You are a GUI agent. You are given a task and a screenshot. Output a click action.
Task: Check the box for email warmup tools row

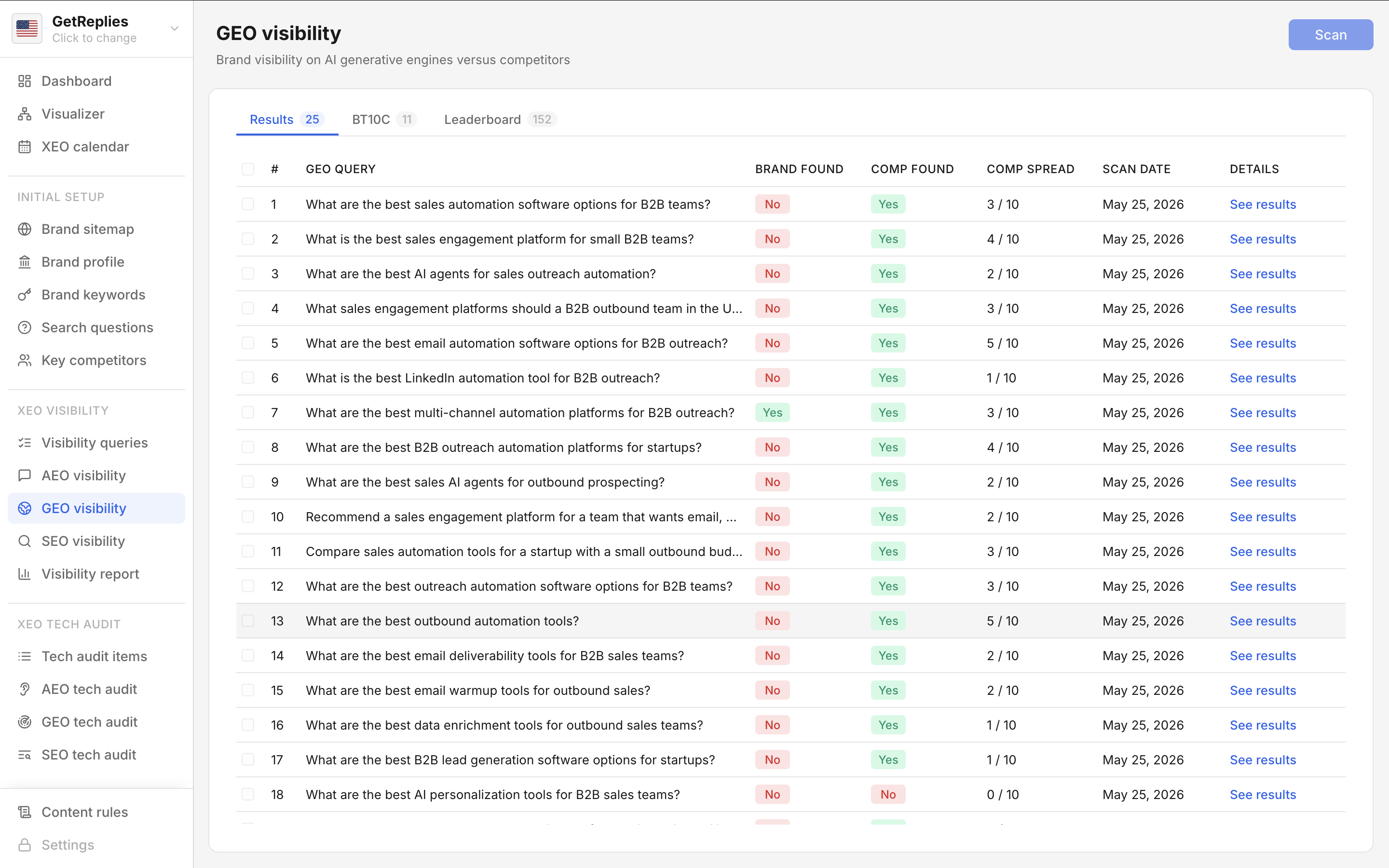coord(248,690)
